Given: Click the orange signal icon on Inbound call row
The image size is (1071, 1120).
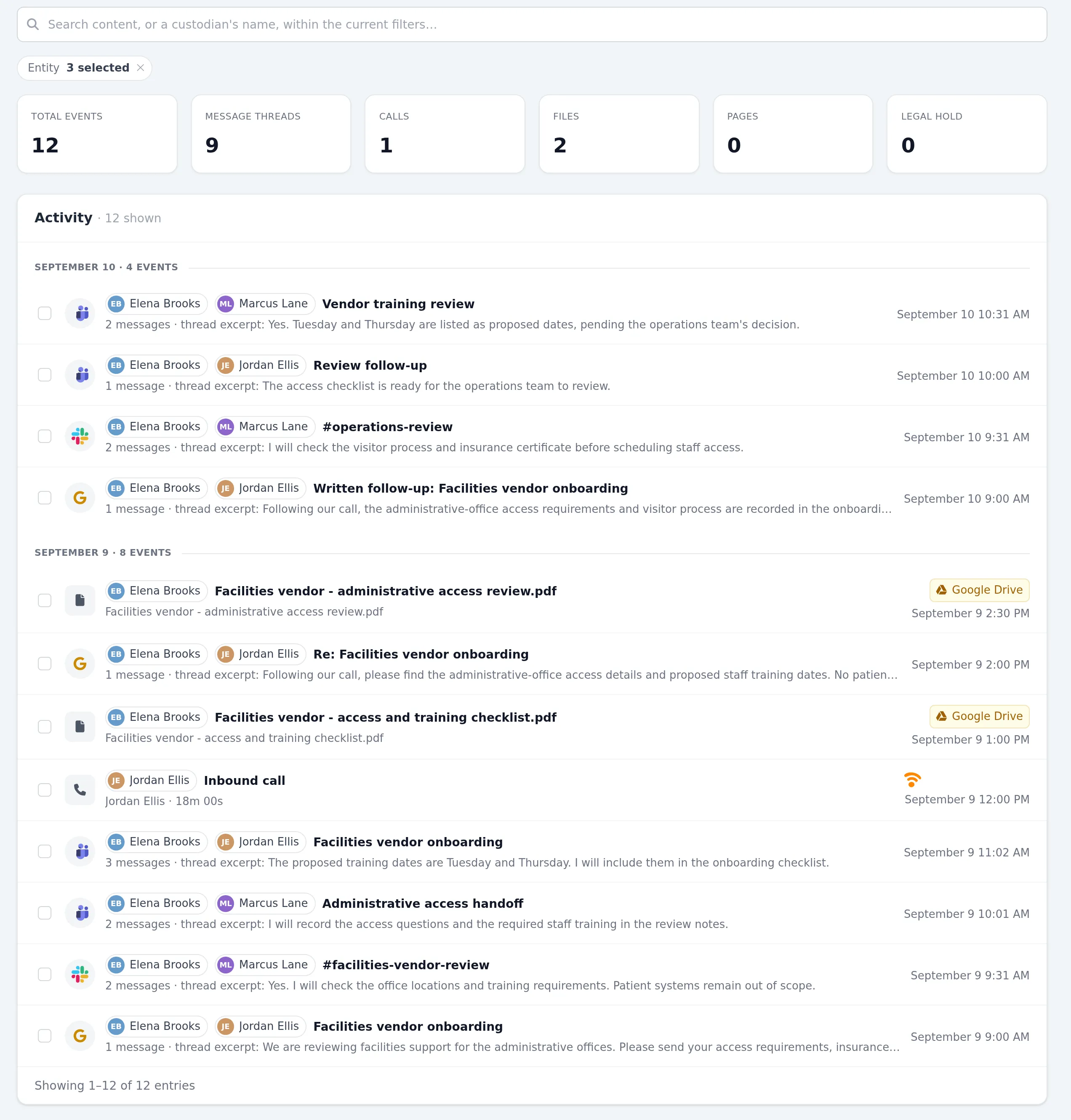Looking at the screenshot, I should [912, 780].
